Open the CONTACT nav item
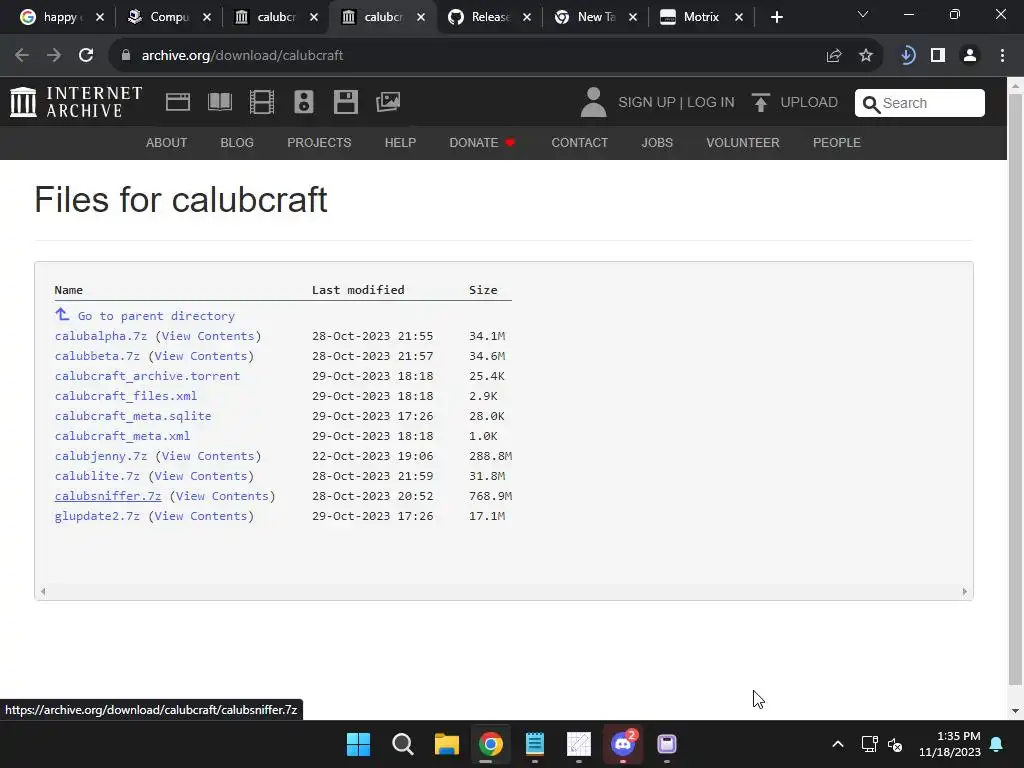This screenshot has height=768, width=1024. pyautogui.click(x=579, y=142)
